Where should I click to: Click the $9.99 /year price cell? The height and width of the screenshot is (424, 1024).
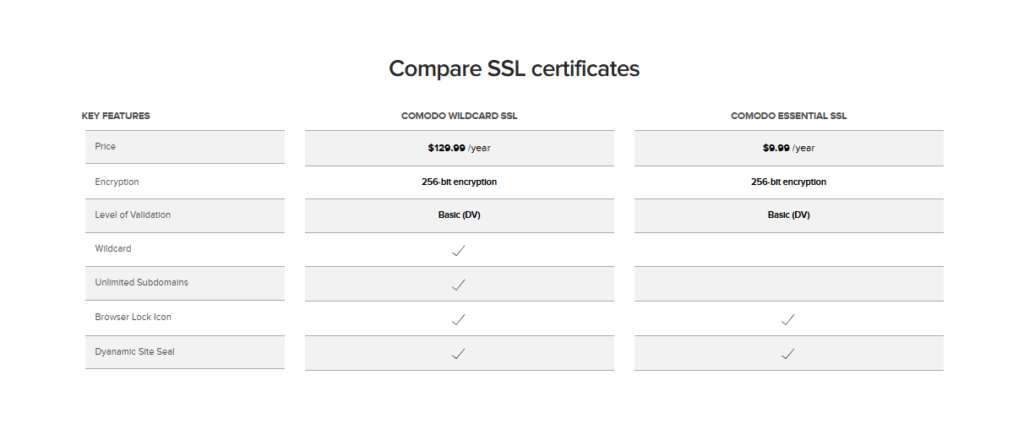(789, 148)
